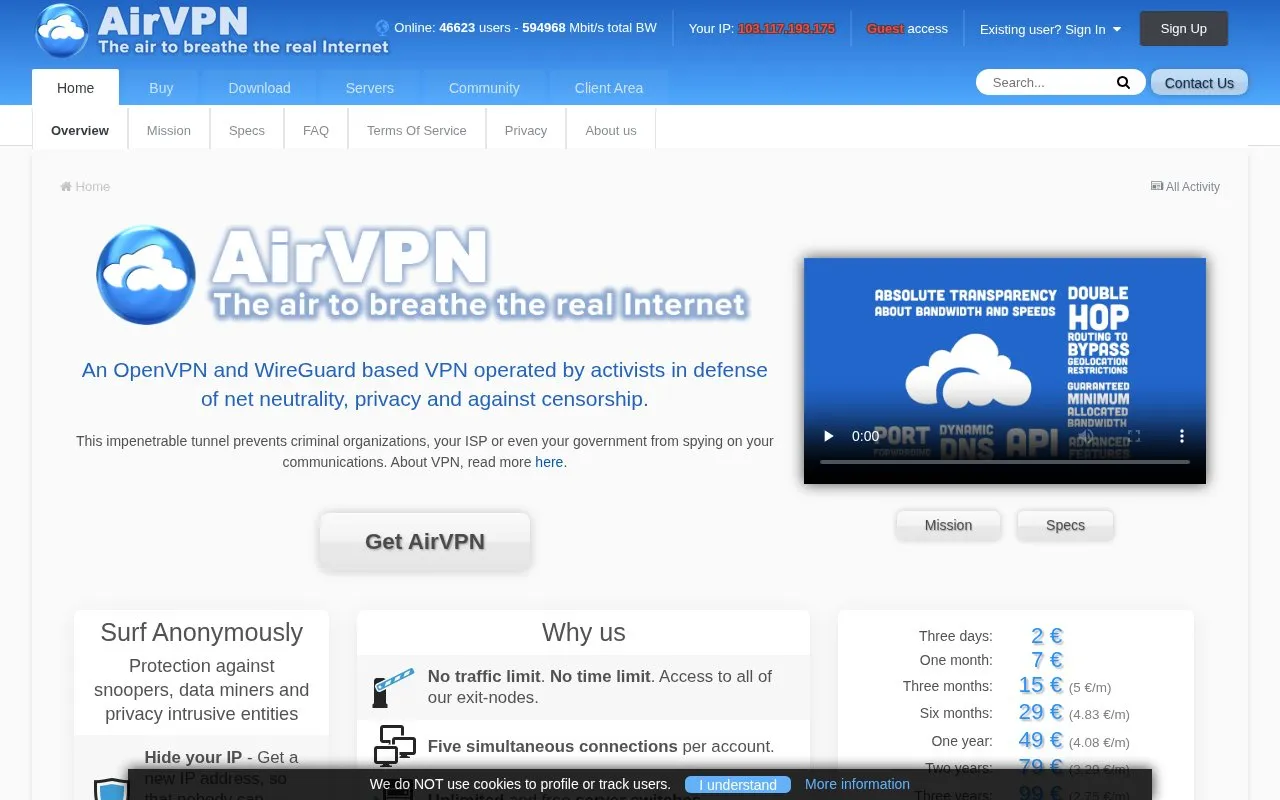Click the Contact Us button

click(1199, 83)
